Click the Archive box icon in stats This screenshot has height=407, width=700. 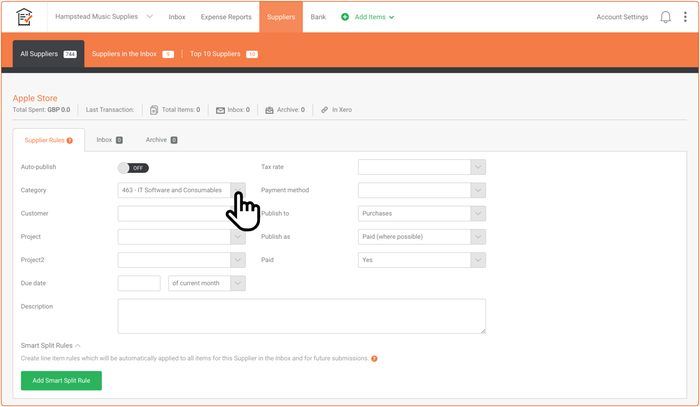(x=269, y=110)
